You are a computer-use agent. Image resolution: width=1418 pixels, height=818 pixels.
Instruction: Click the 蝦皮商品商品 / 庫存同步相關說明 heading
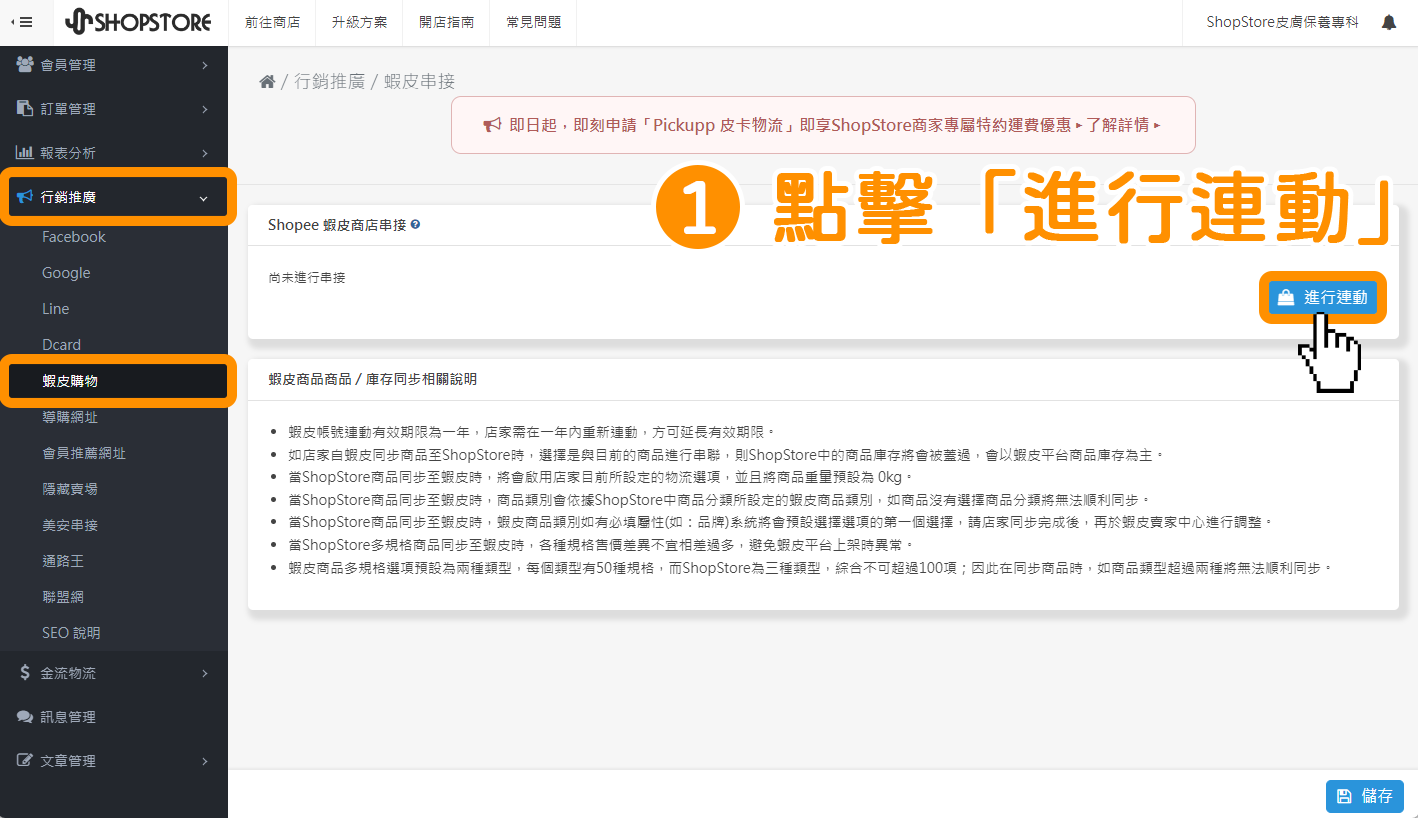(372, 379)
